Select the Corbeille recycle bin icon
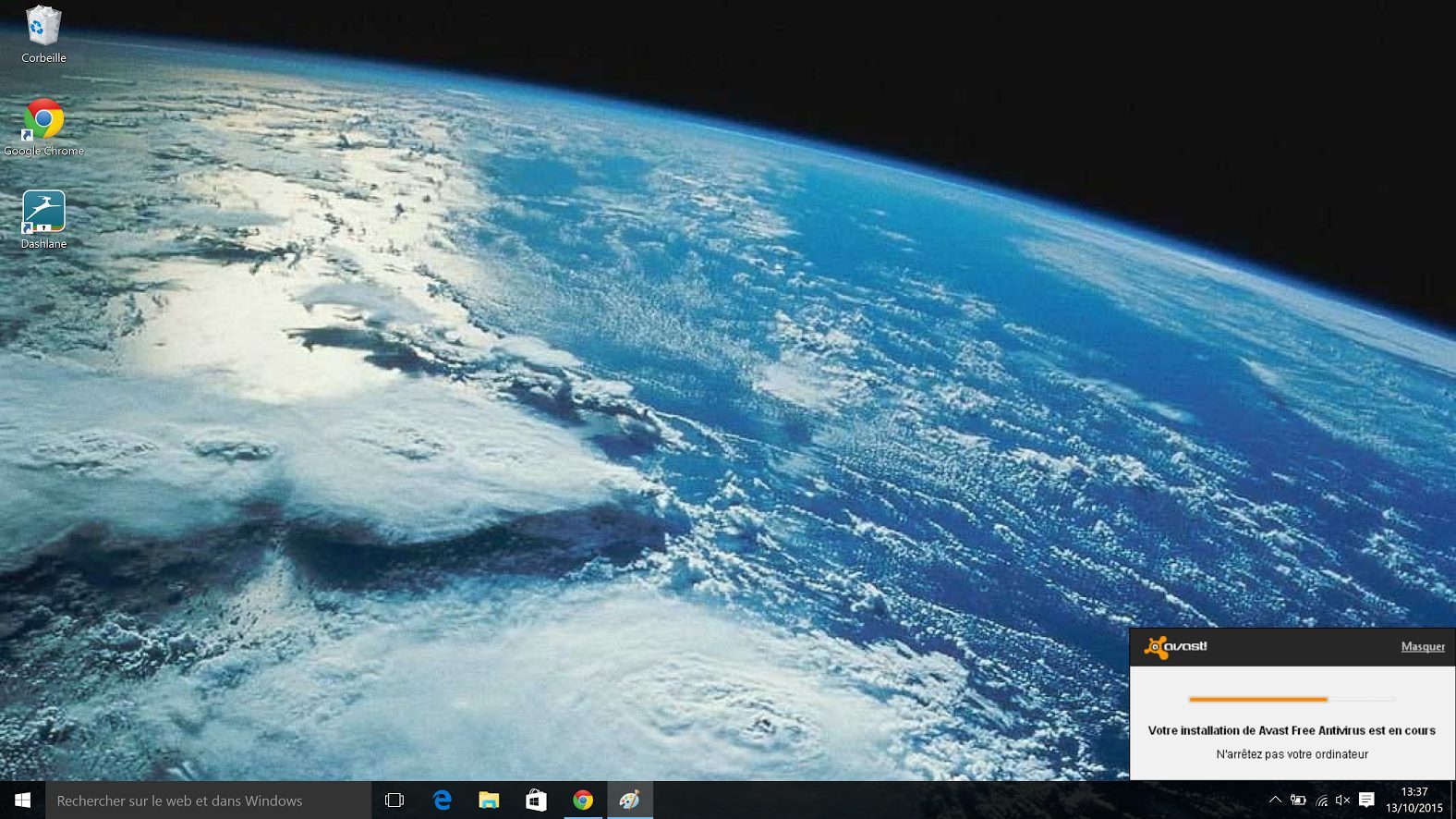The image size is (1456, 819). click(43, 35)
